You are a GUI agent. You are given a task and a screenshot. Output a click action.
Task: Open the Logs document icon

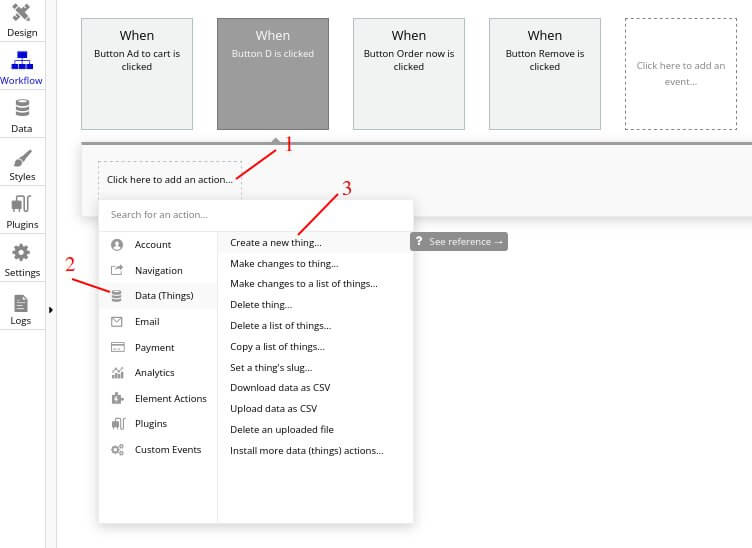(x=22, y=301)
